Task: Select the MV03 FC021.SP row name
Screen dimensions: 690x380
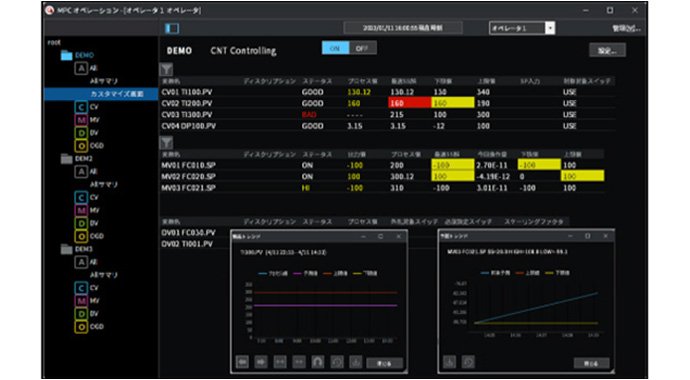Action: click(x=188, y=188)
